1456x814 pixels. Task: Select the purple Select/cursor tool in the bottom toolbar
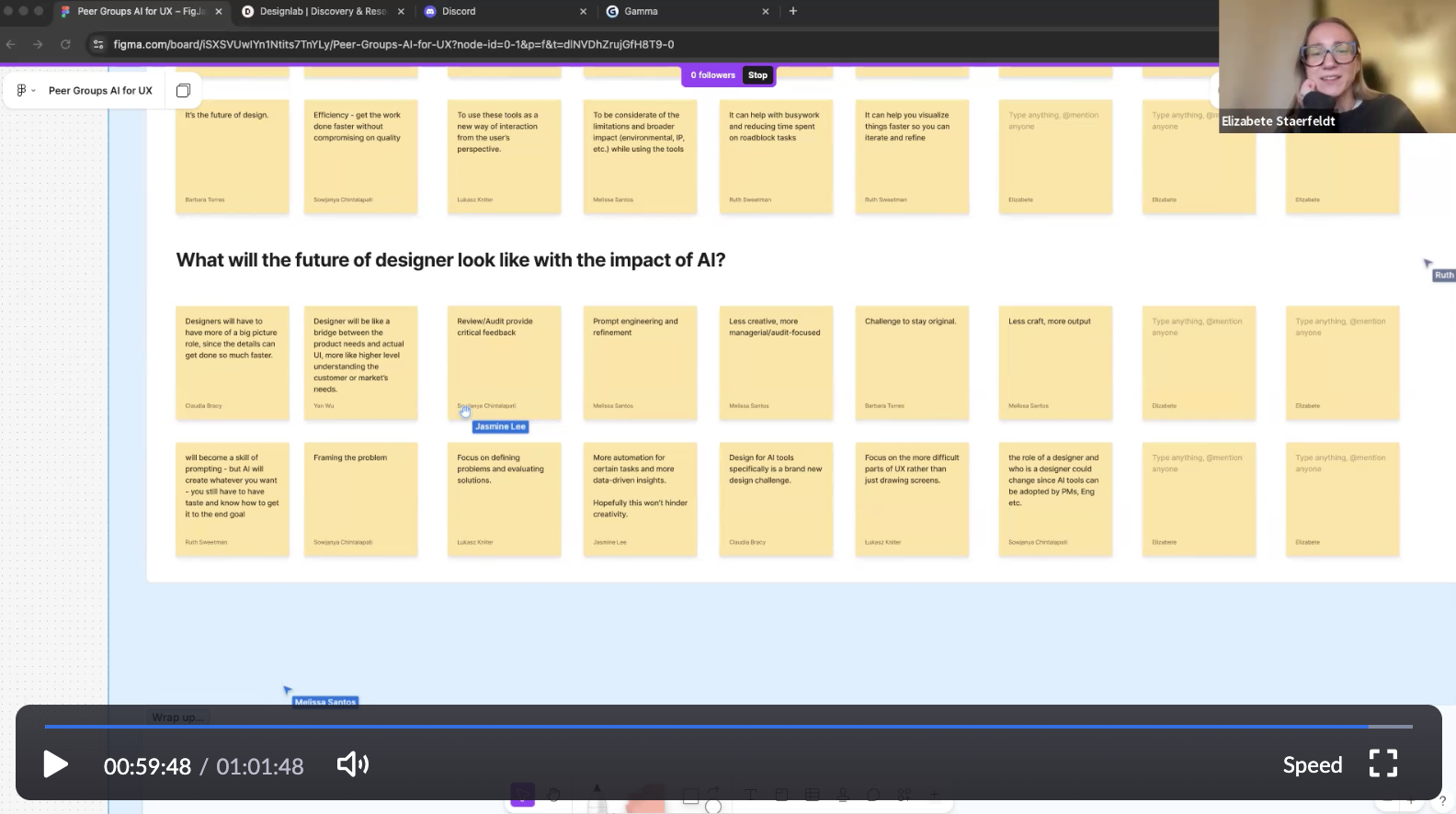click(x=522, y=795)
